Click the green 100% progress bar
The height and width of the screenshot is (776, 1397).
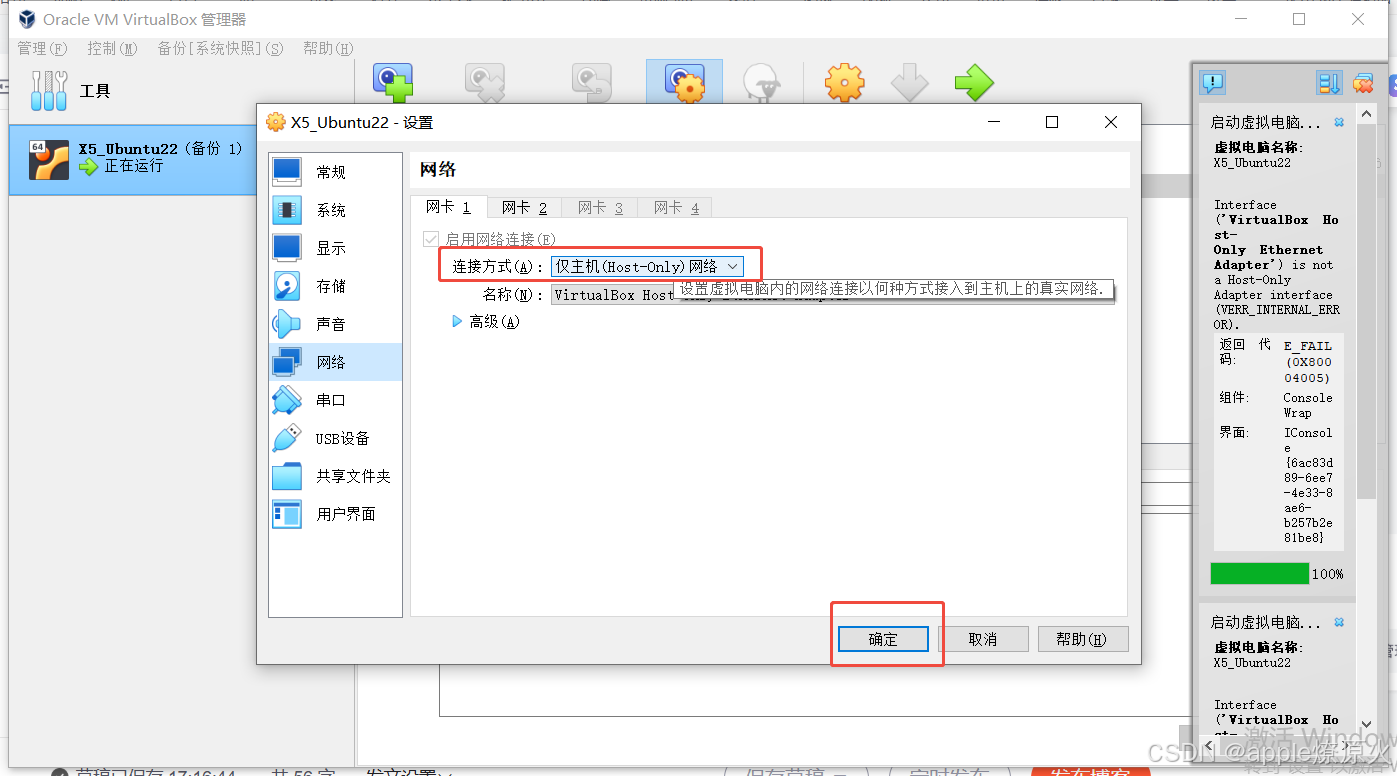click(x=1259, y=573)
